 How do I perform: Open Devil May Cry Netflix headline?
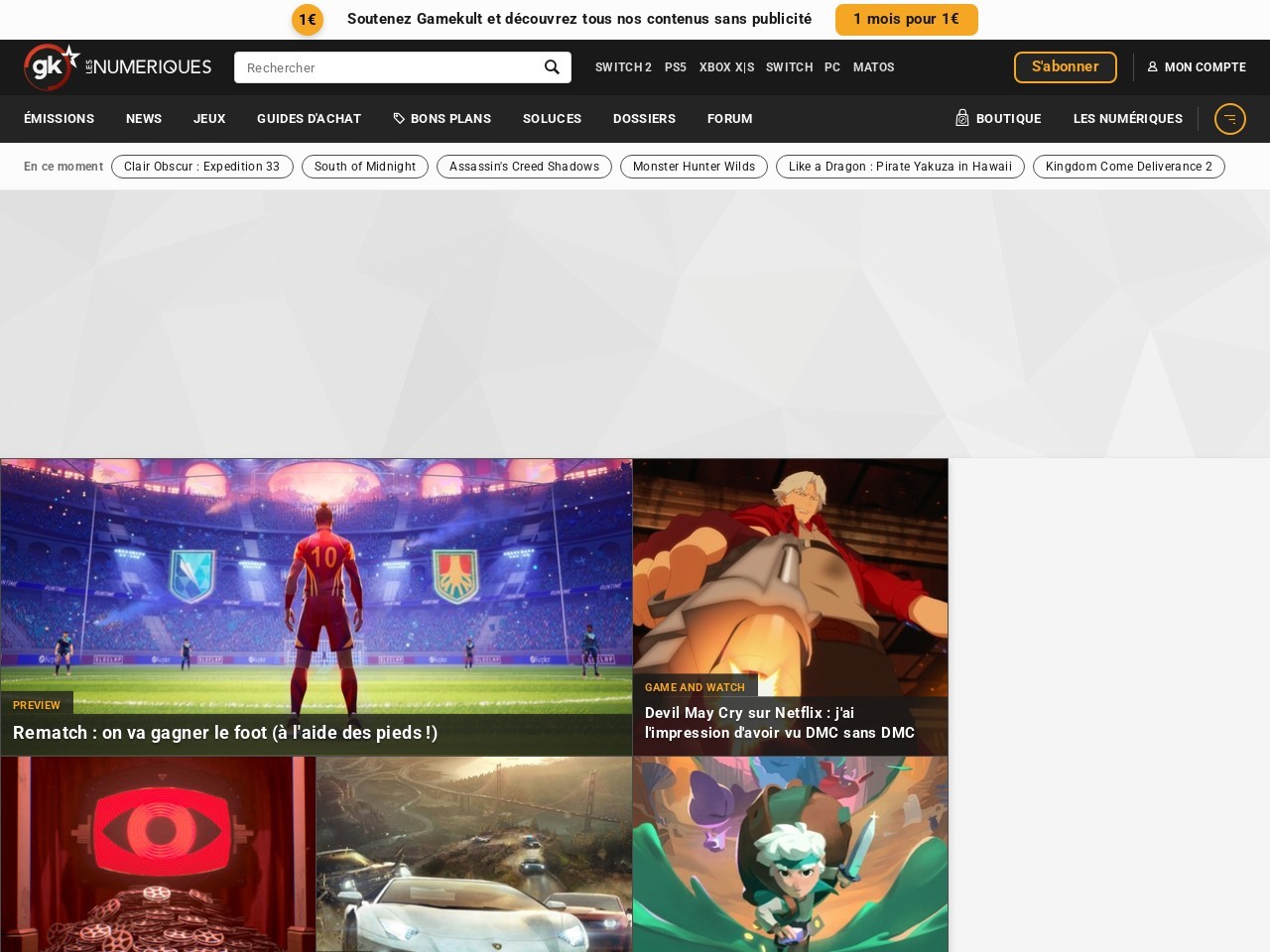pyautogui.click(x=780, y=723)
